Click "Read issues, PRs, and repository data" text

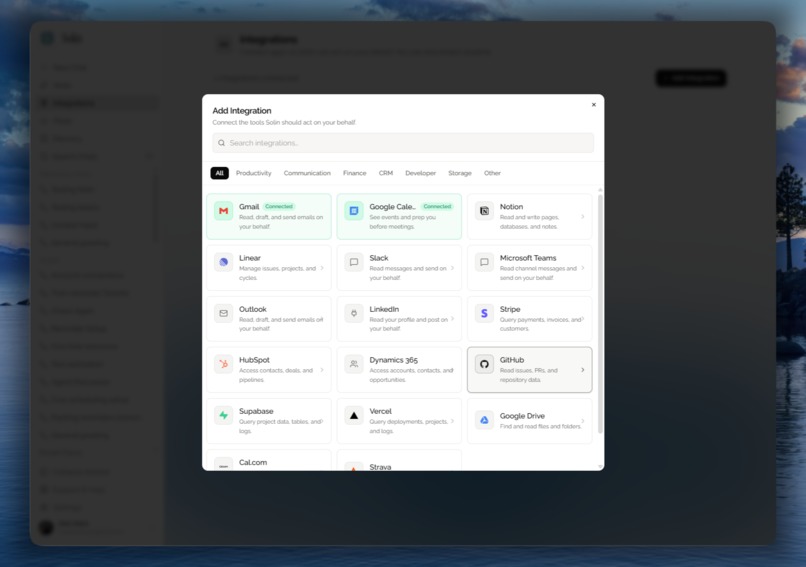(x=528, y=375)
